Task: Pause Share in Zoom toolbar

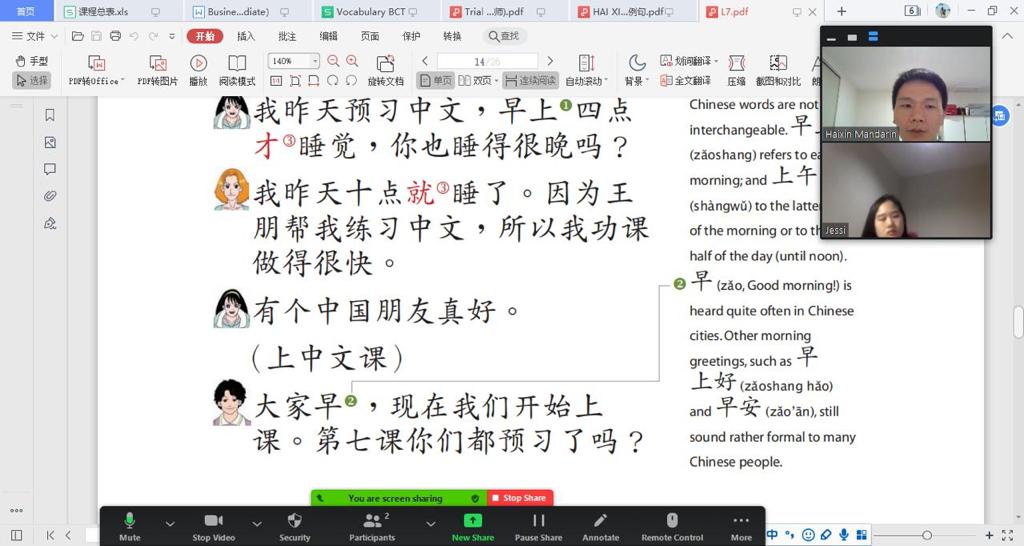Action: click(538, 526)
